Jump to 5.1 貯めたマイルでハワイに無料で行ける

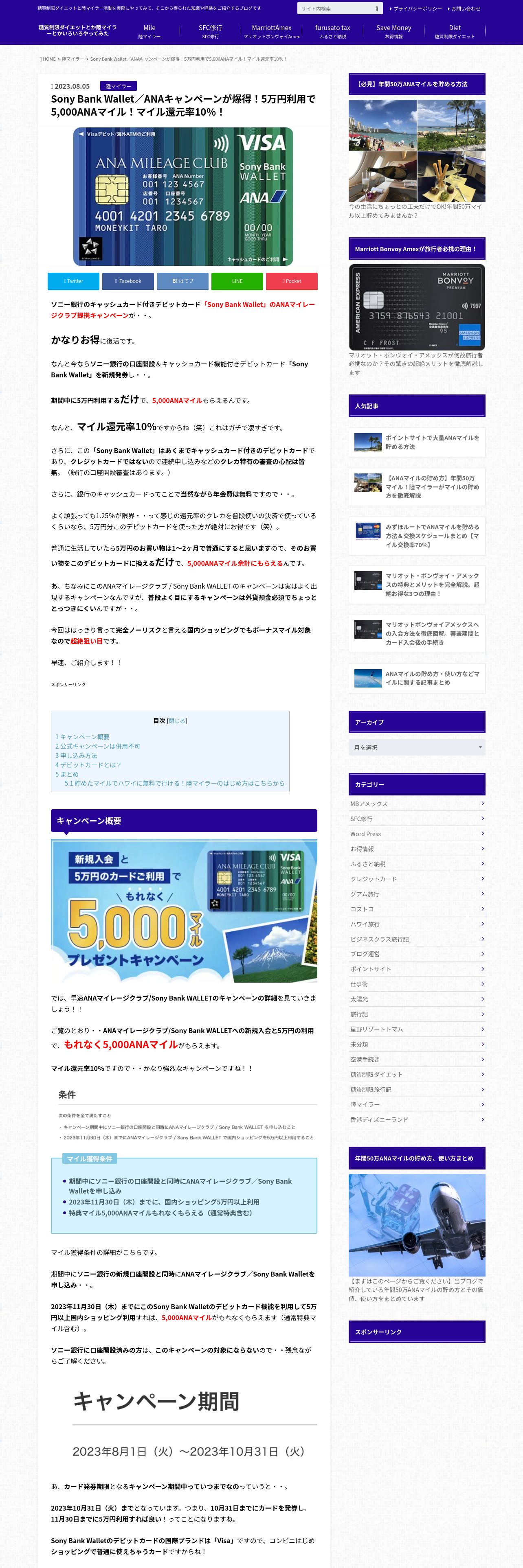coord(174,784)
